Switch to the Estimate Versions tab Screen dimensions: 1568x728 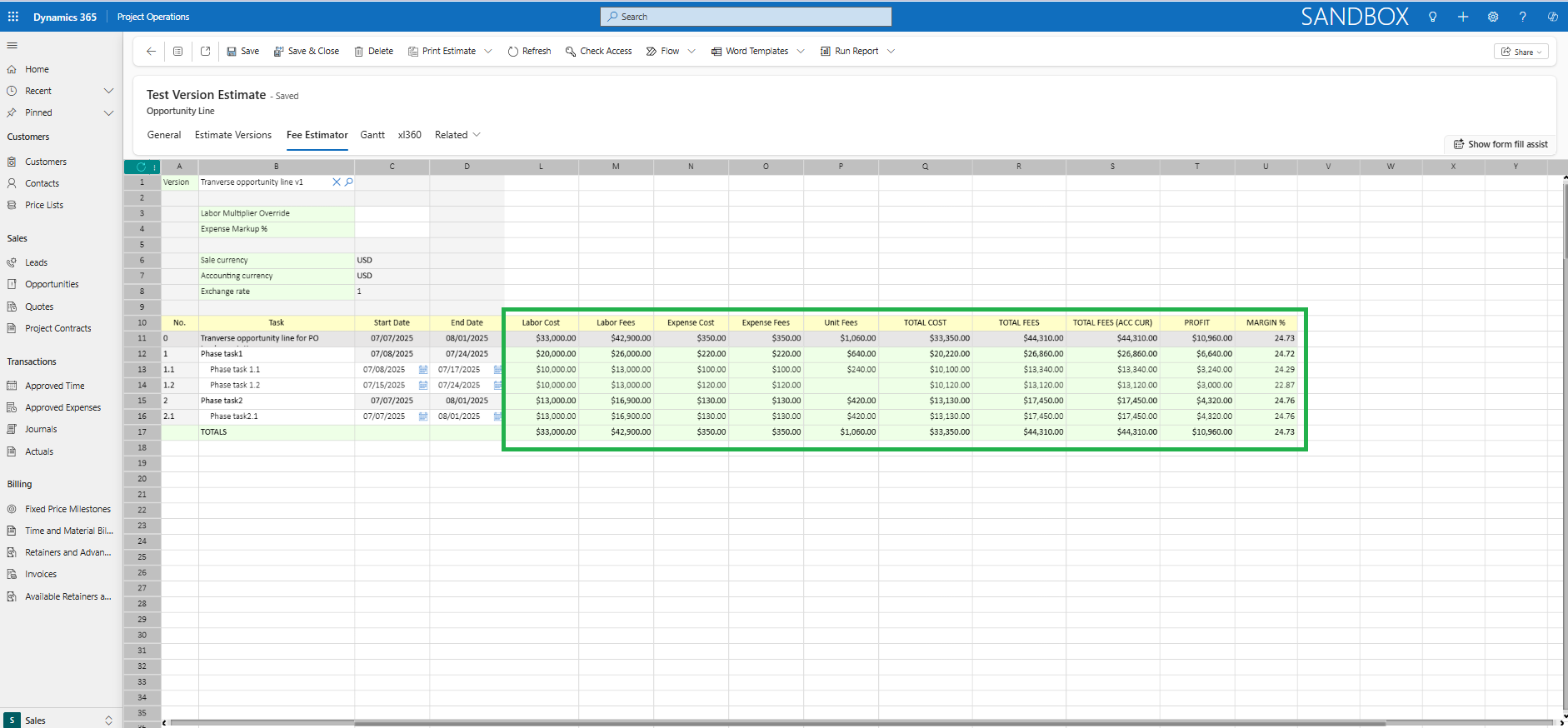(x=233, y=135)
